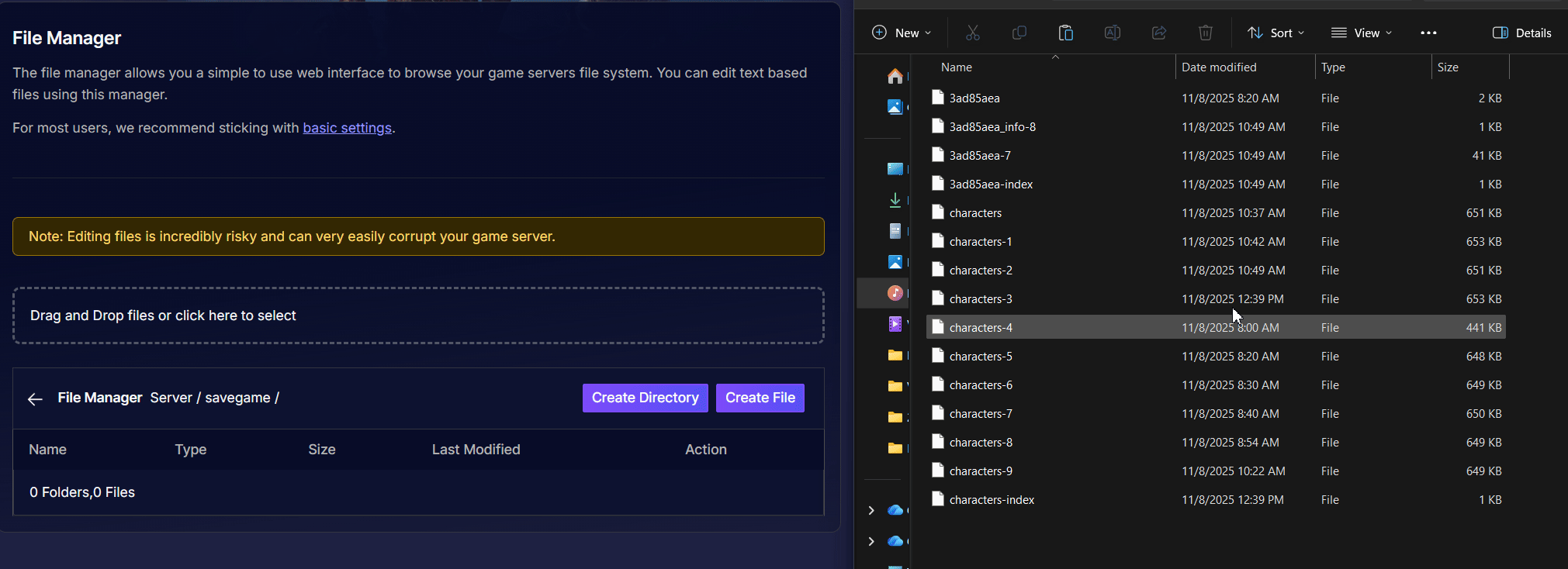Open Home from the Explorer sidebar

coord(895,76)
